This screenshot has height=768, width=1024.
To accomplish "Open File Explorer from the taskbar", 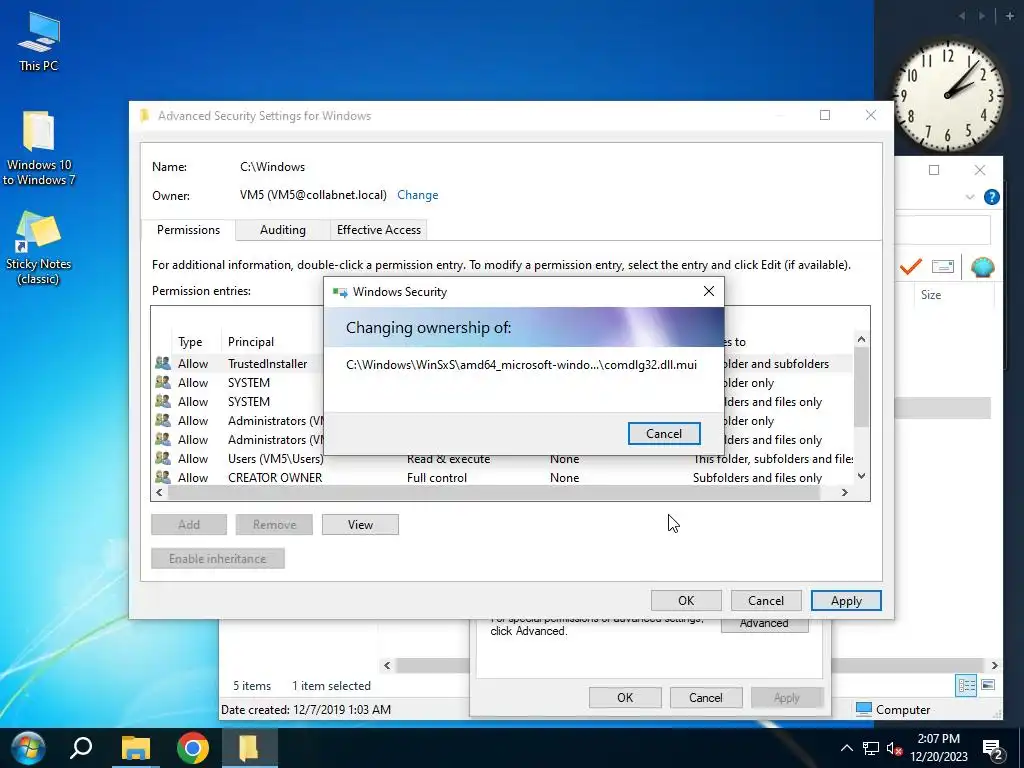I will tap(136, 748).
